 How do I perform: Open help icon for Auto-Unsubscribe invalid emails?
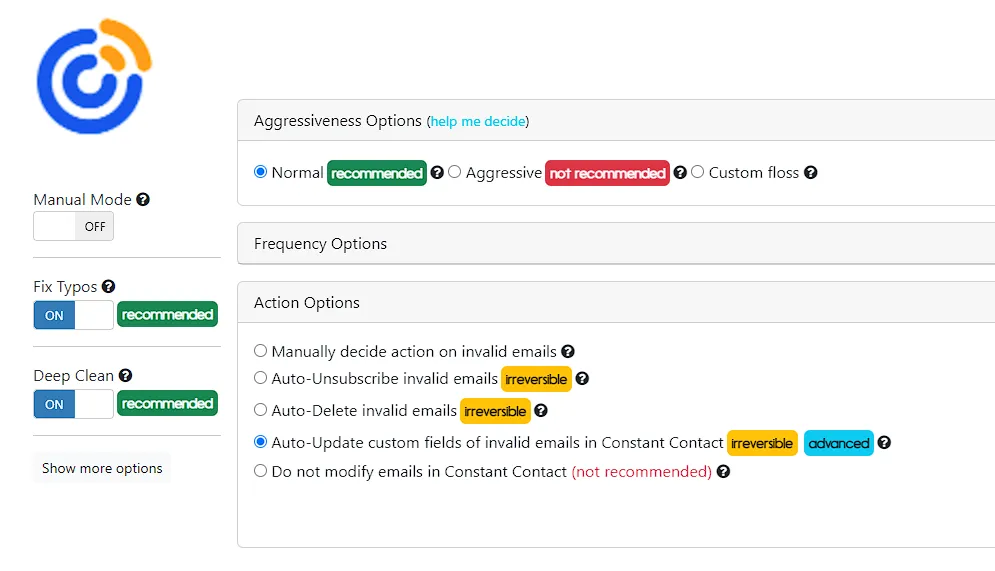582,379
